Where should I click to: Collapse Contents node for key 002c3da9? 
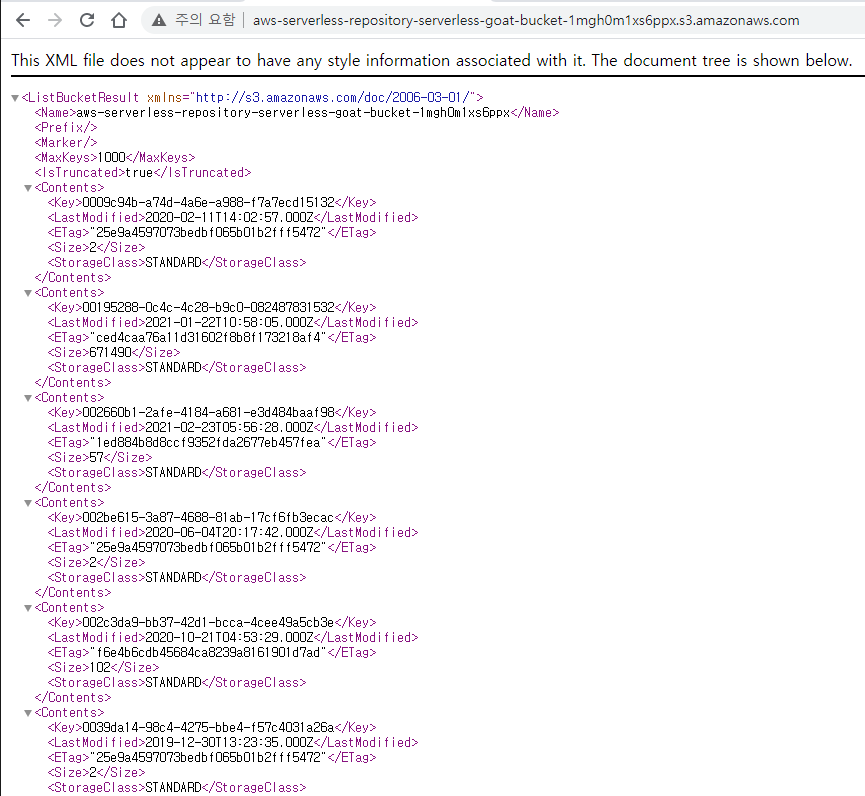tap(28, 608)
